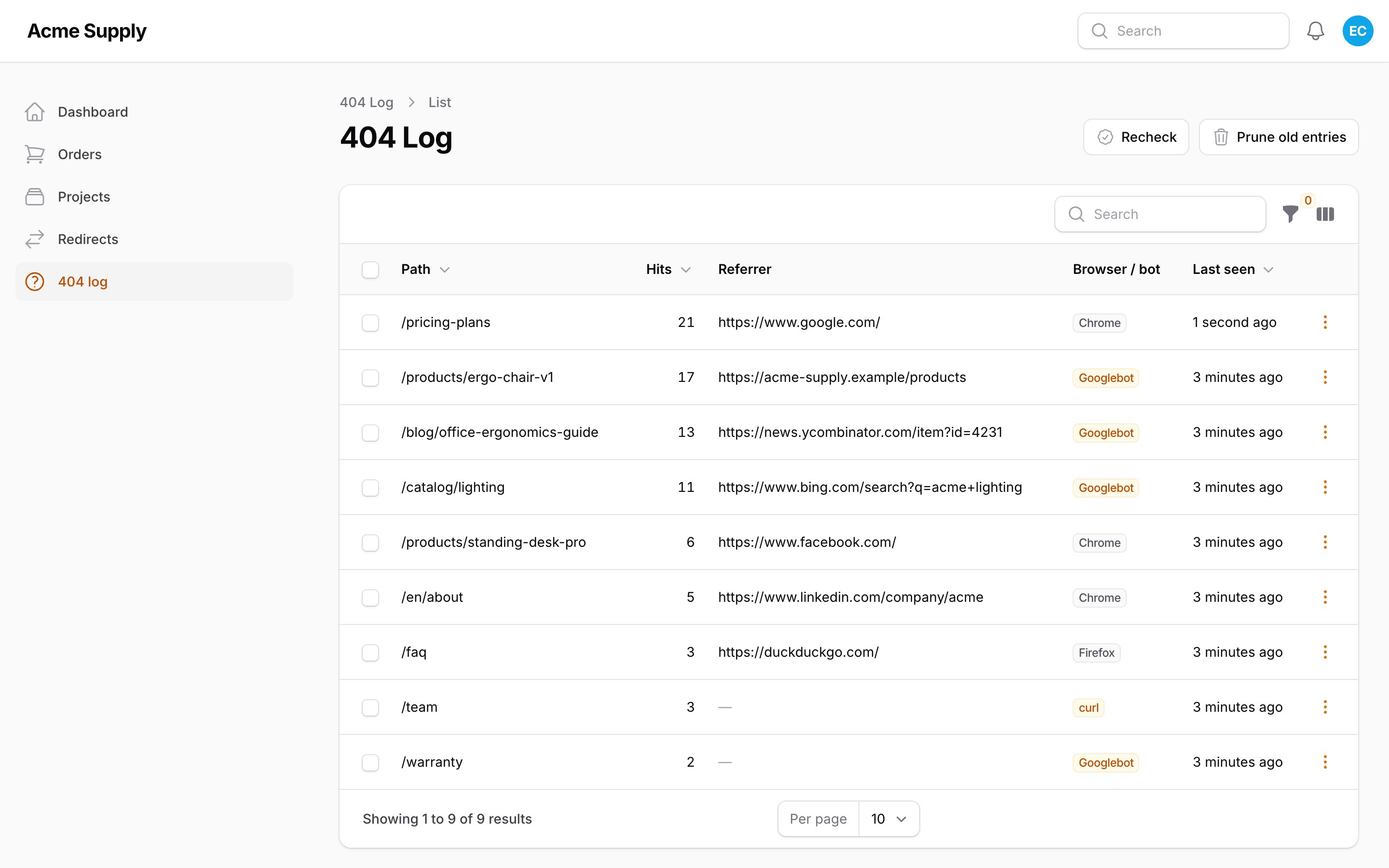1389x868 pixels.
Task: Click the table filter funnel icon
Action: click(1290, 214)
